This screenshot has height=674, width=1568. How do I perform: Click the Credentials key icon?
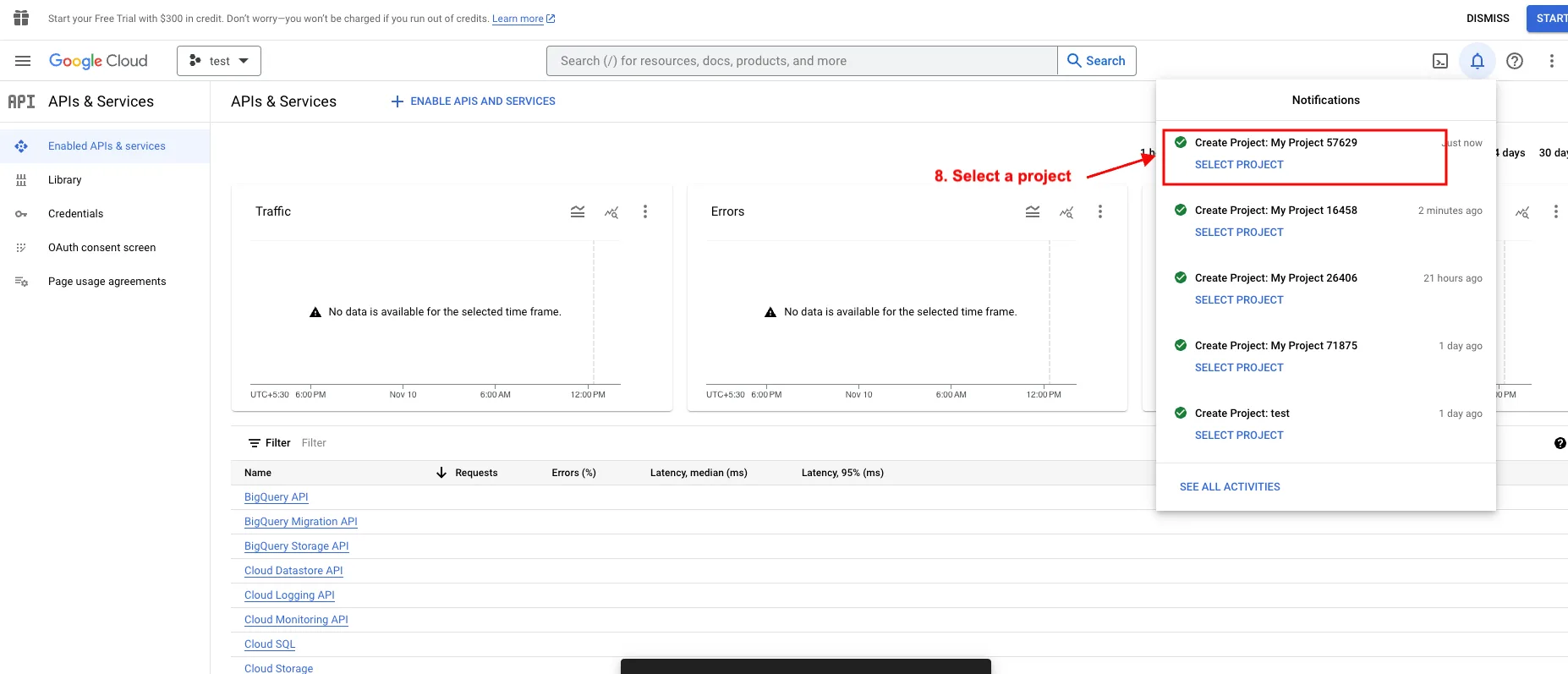[21, 214]
